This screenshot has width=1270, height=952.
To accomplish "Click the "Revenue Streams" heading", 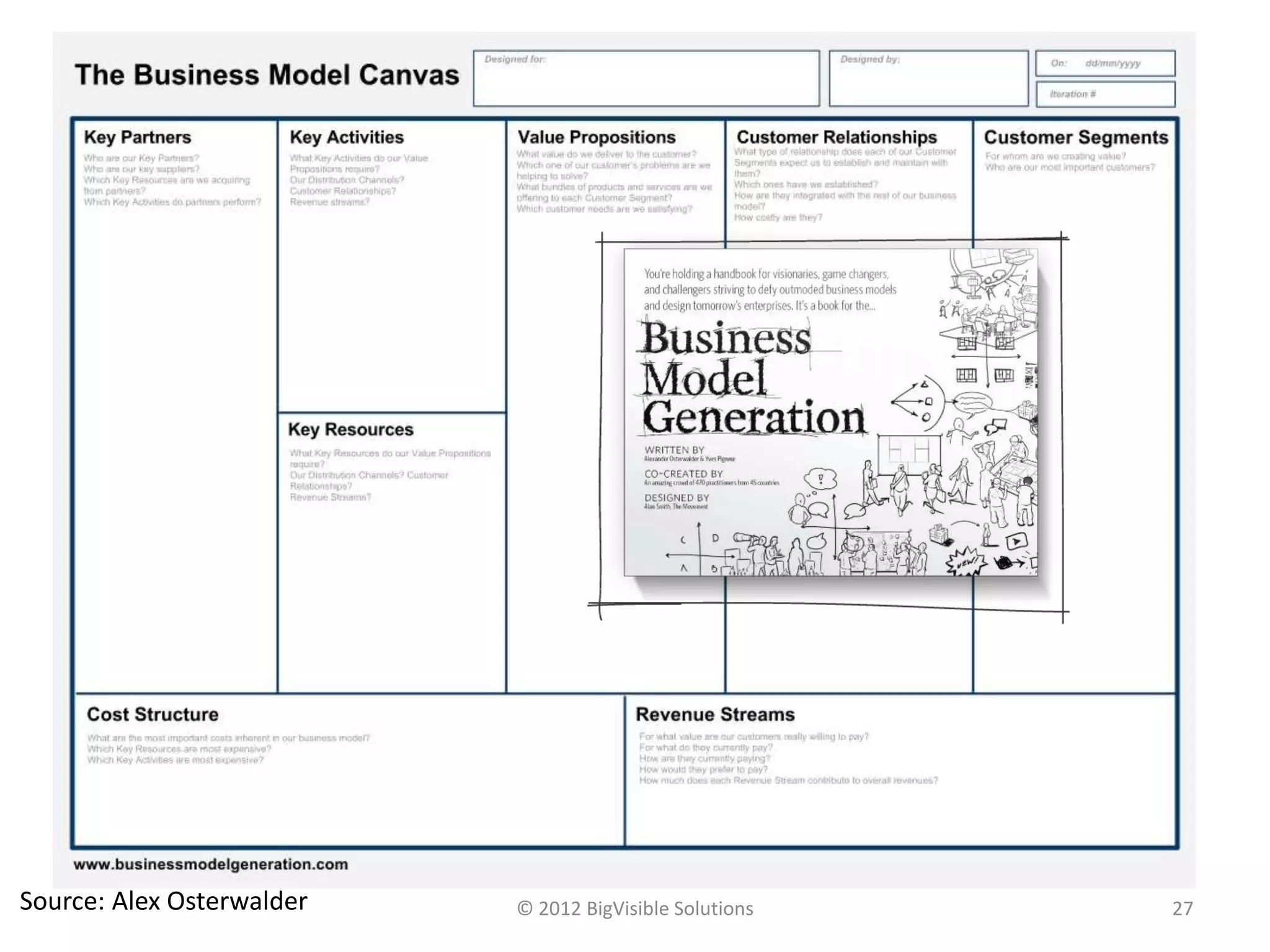I will point(715,714).
